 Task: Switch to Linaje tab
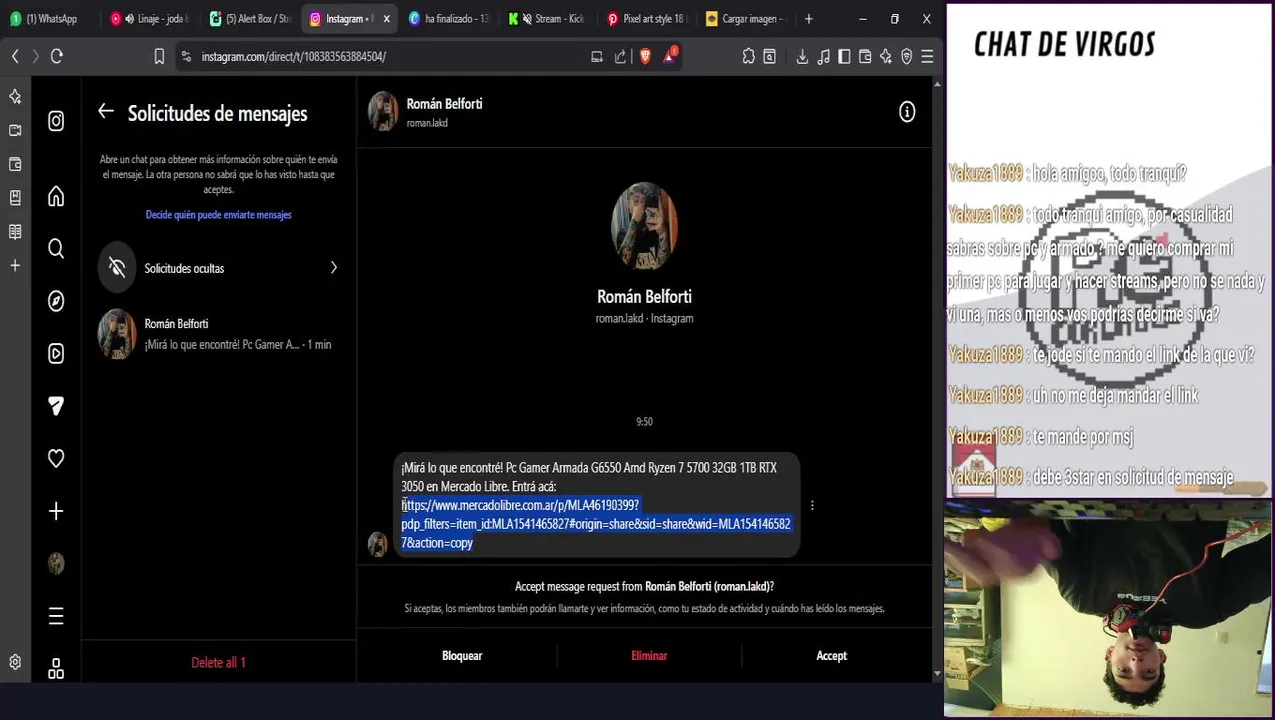pyautogui.click(x=150, y=19)
